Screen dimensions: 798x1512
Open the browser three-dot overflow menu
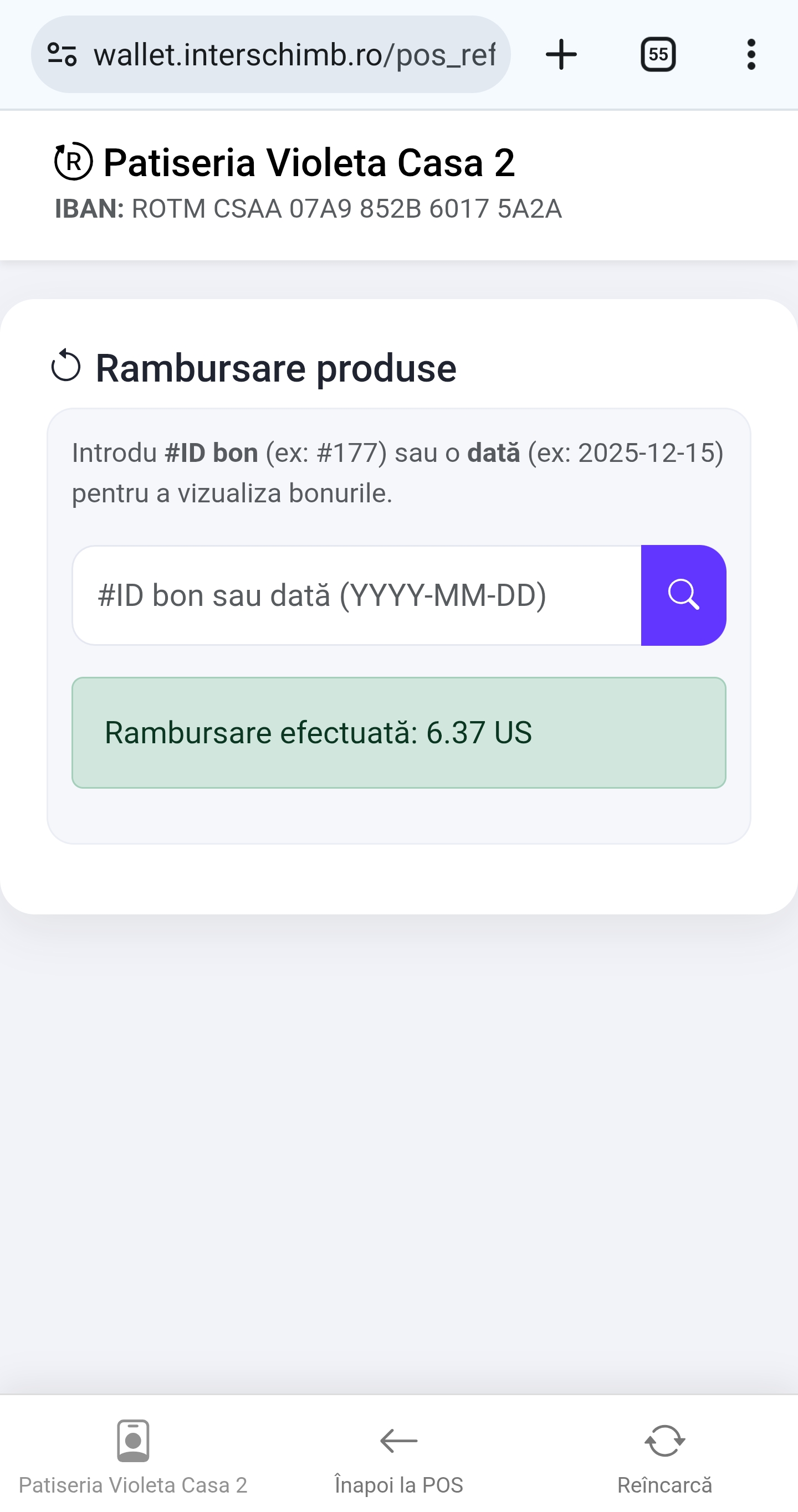tap(750, 55)
